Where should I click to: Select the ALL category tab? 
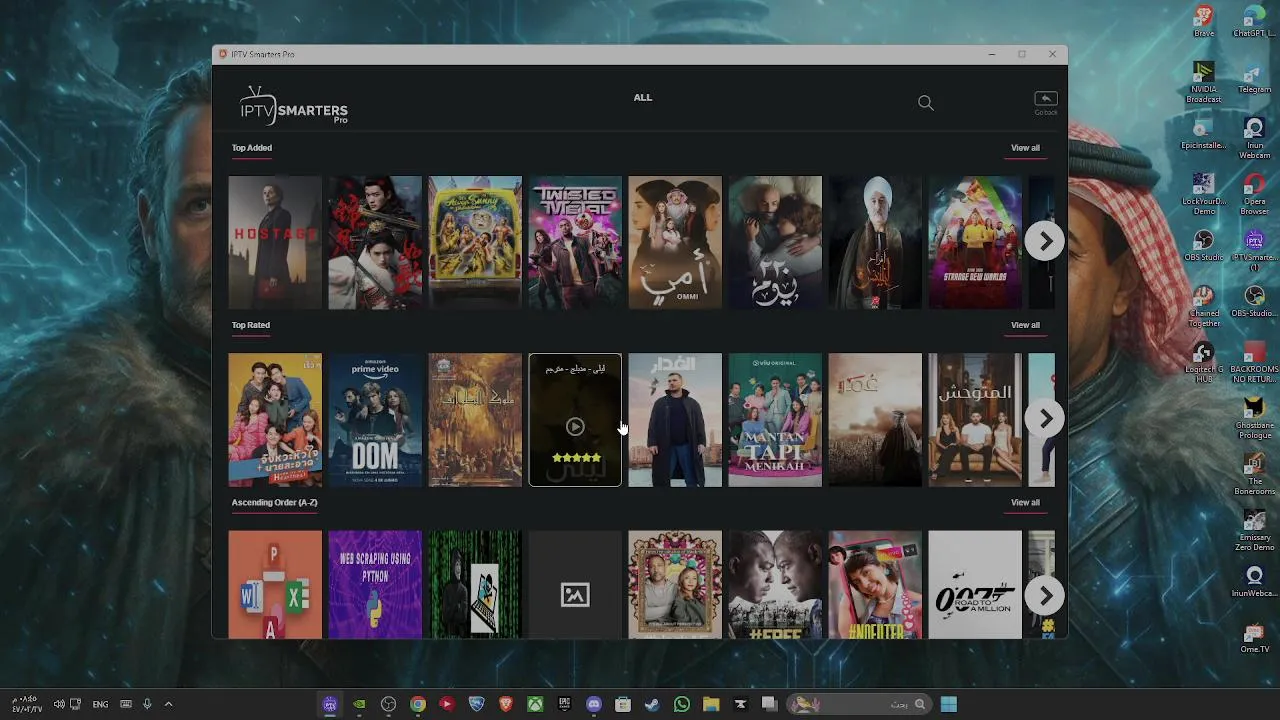[643, 98]
